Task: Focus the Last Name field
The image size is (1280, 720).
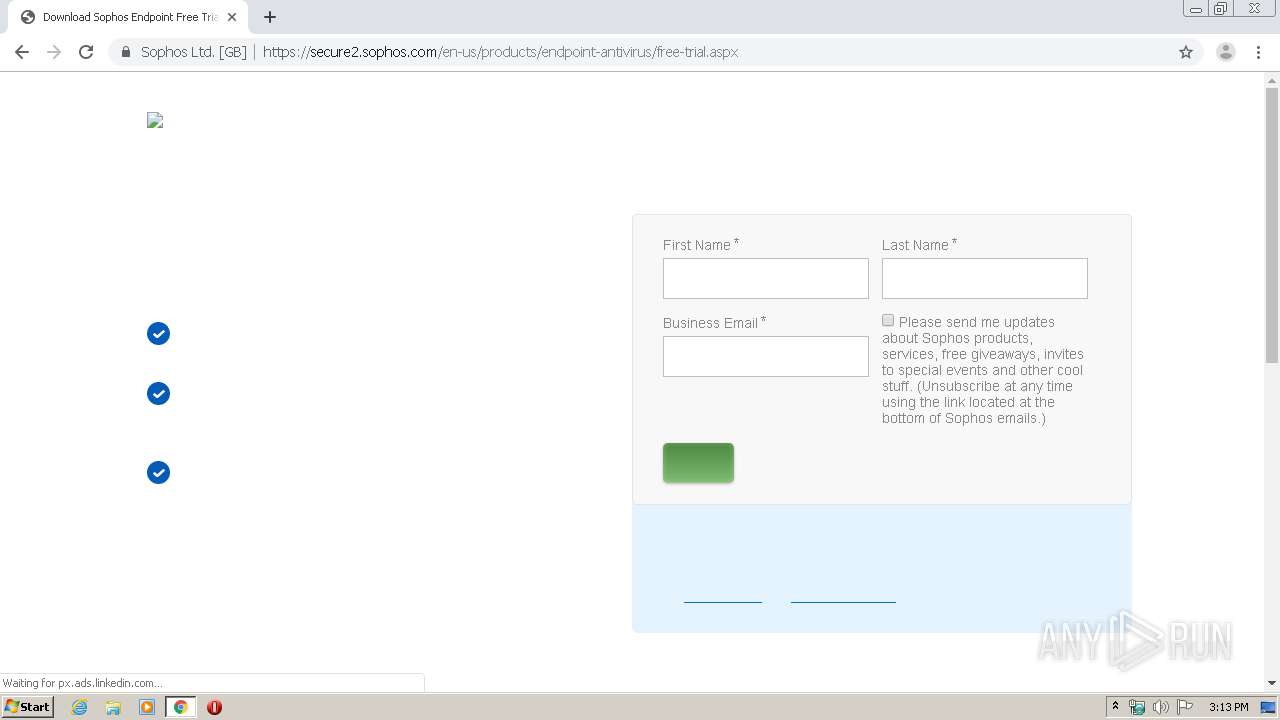Action: pos(985,278)
